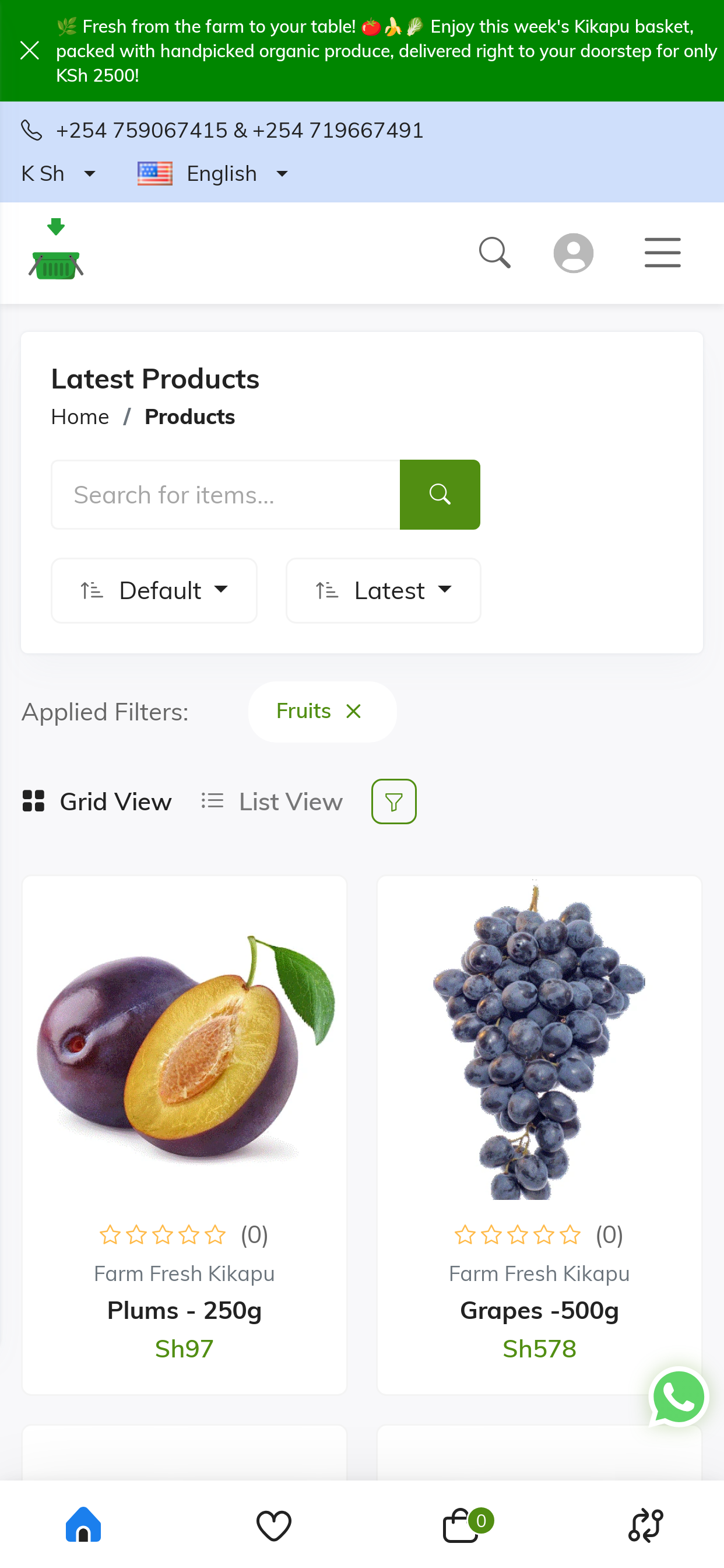The height and width of the screenshot is (1568, 724).
Task: Expand the K Sh currency dropdown
Action: [x=59, y=173]
